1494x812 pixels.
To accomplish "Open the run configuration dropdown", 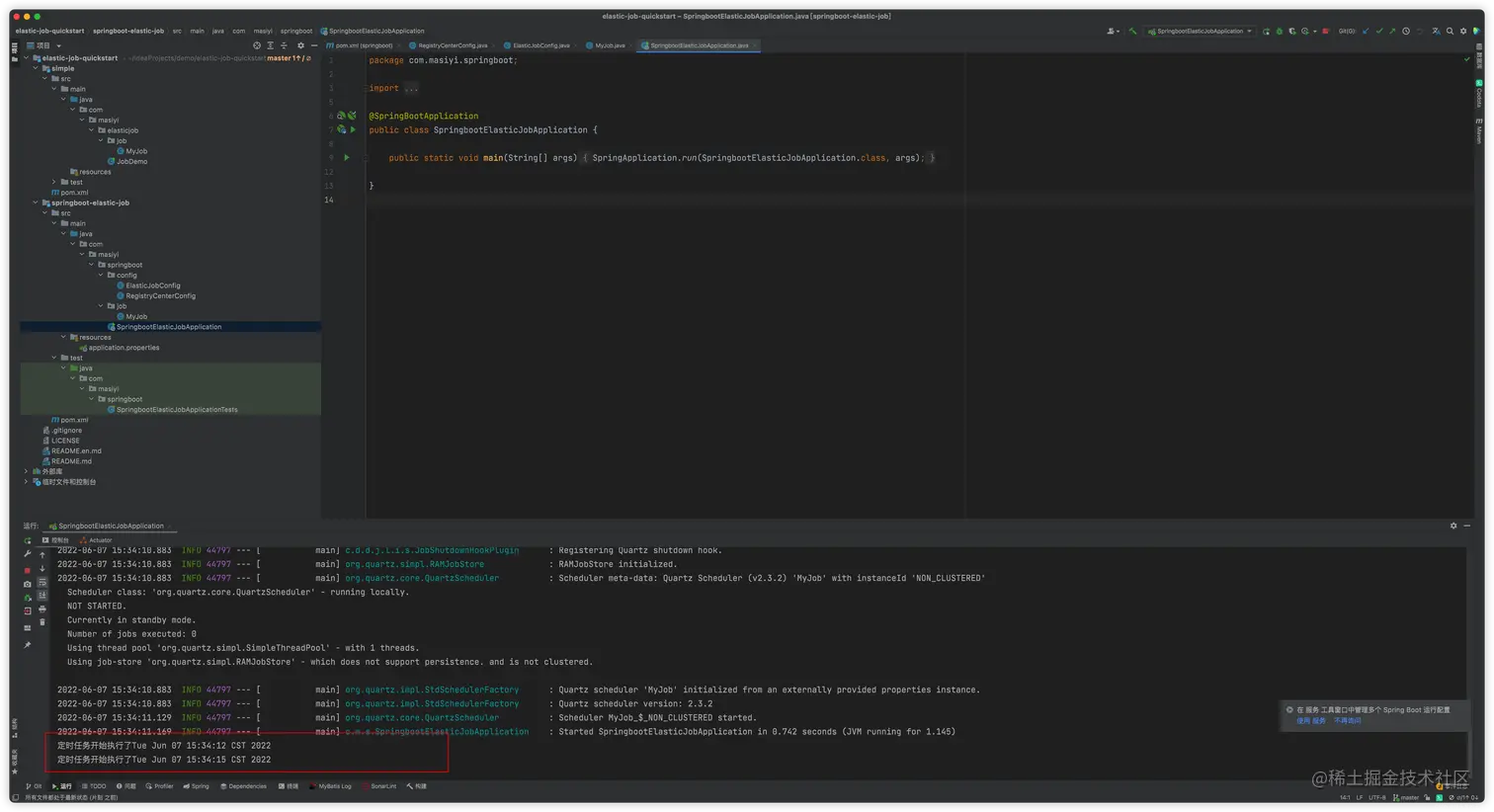I will [1201, 31].
